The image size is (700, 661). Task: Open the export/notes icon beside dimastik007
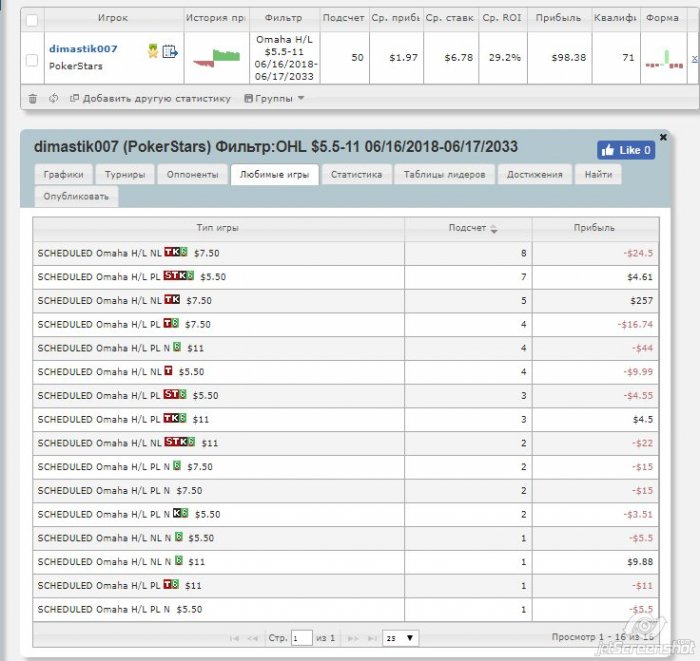point(170,51)
